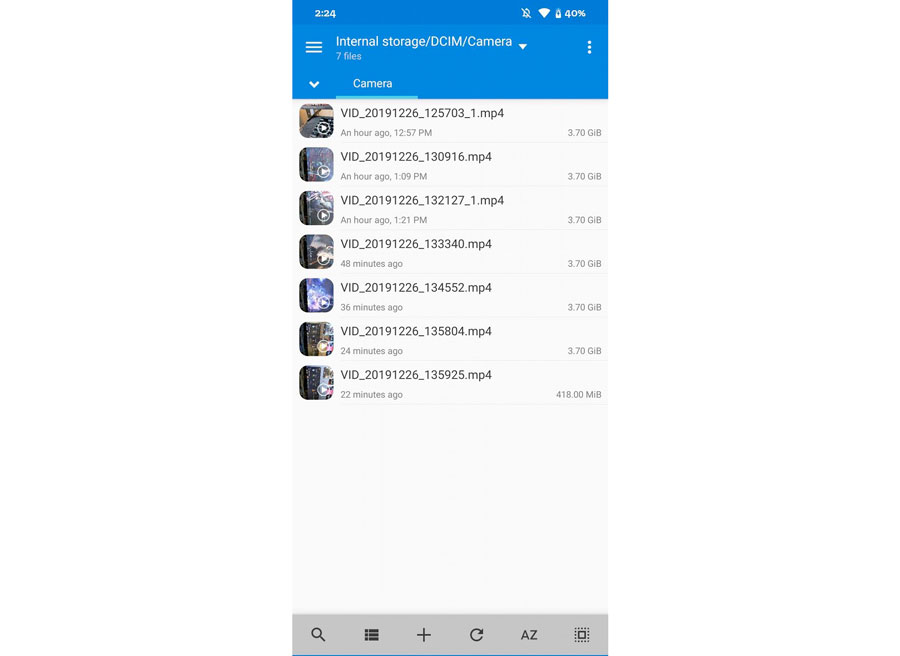Viewport: 900px width, 656px height.
Task: Click 'An hour ago, 12:57 PM' timestamp
Action: (x=386, y=133)
